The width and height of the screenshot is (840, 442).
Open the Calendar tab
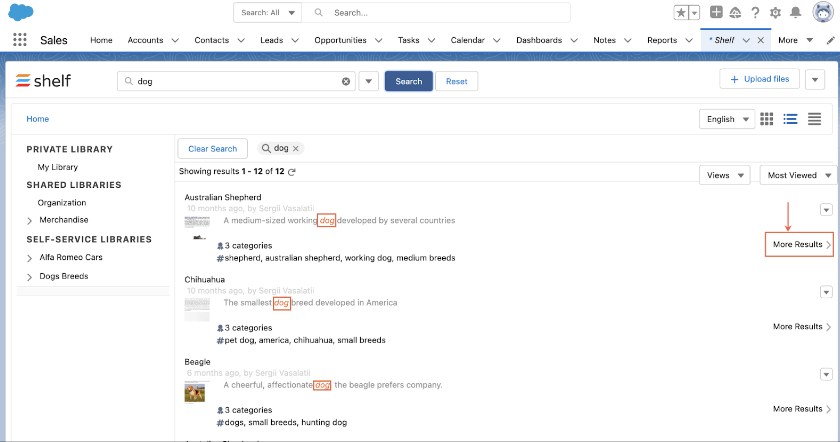(467, 40)
